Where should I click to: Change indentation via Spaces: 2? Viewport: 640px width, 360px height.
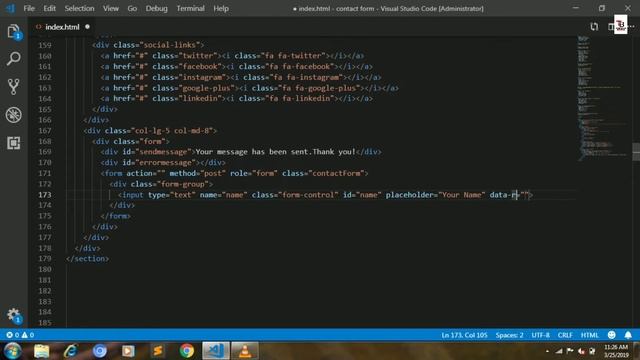(x=509, y=335)
